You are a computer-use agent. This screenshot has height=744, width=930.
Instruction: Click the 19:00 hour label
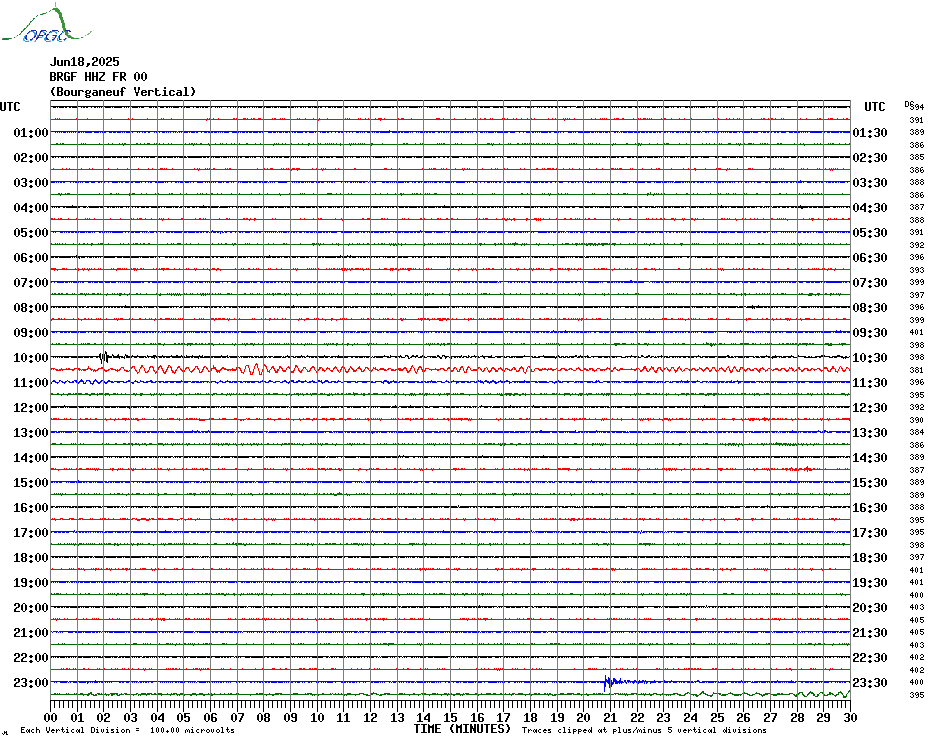(x=31, y=583)
